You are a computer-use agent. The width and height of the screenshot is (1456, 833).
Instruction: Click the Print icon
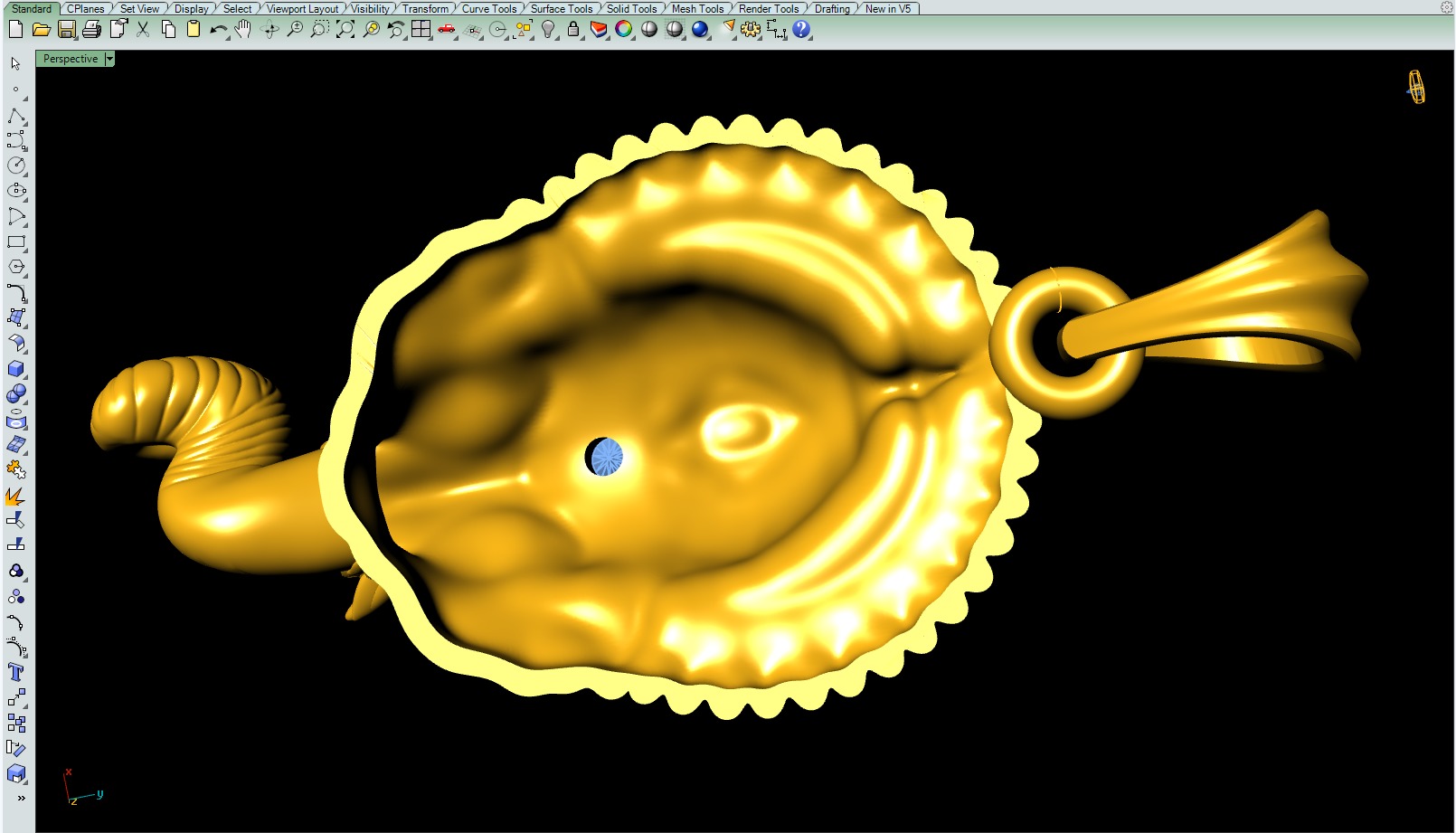coord(91,29)
